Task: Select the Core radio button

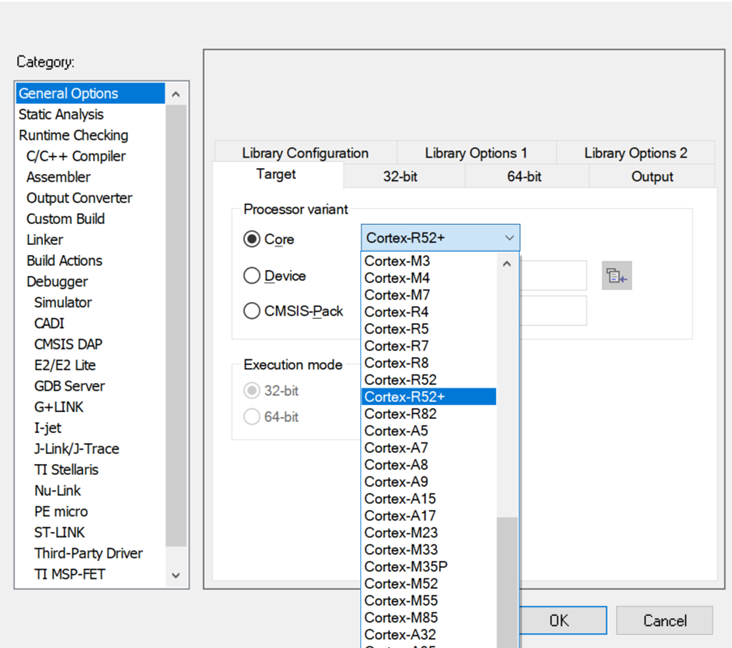Action: (252, 240)
